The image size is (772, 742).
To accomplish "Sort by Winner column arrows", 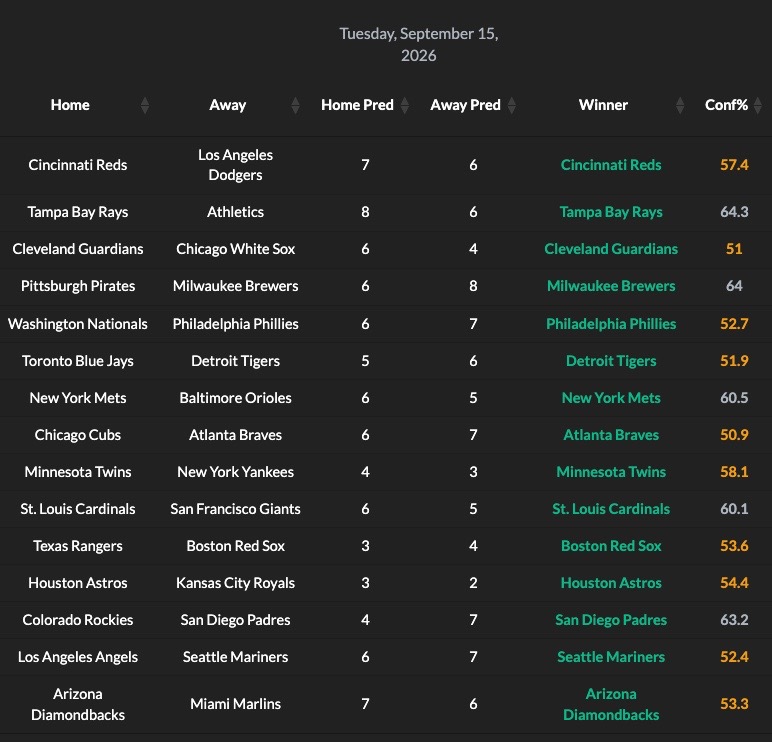I will [680, 105].
